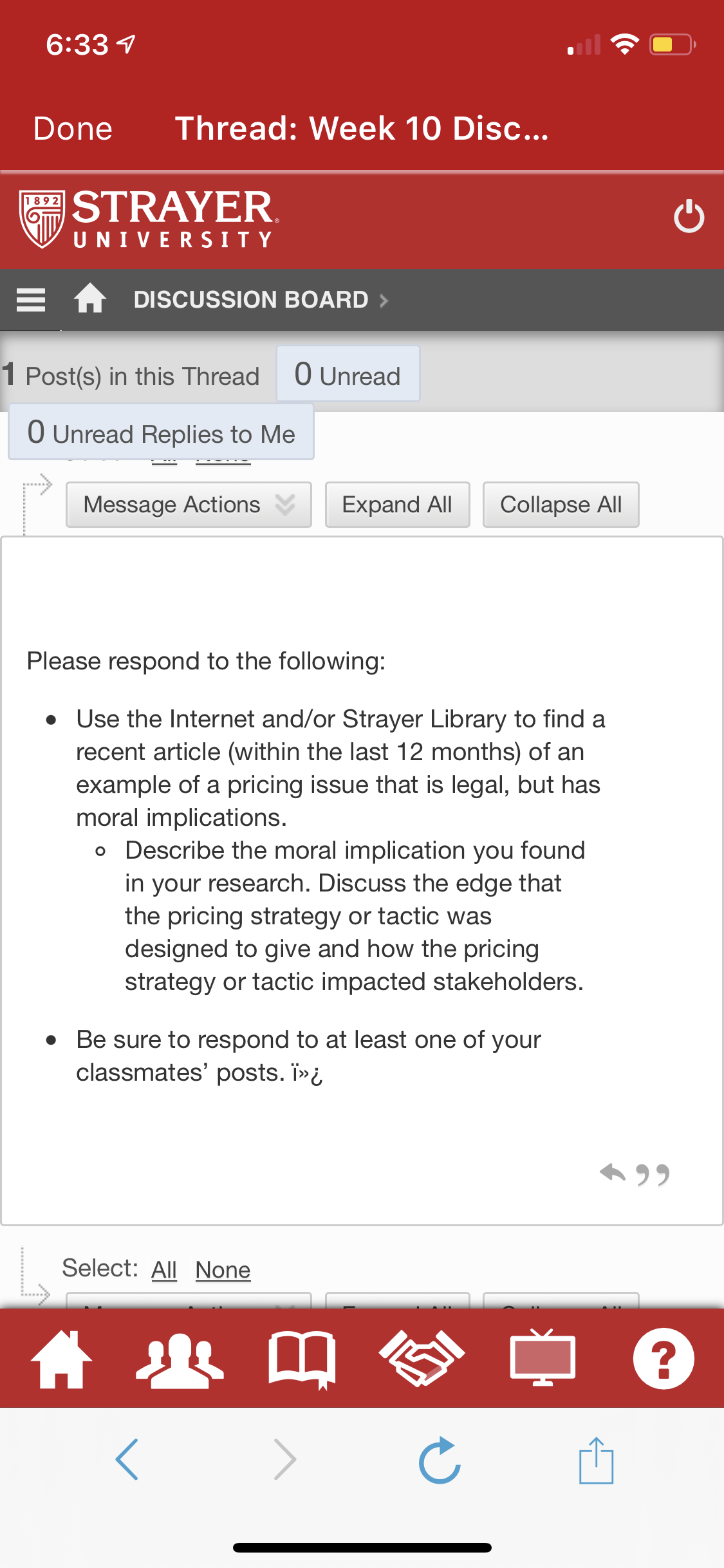Screen dimensions: 724x1568
Task: Tap the power logout icon
Action: tap(689, 216)
